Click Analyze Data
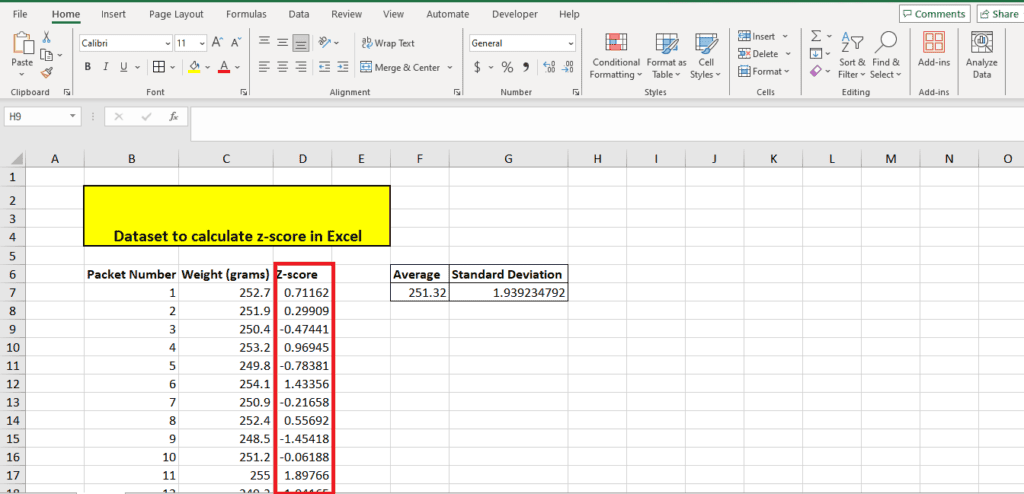Screen dimensions: 1024x494 982,56
